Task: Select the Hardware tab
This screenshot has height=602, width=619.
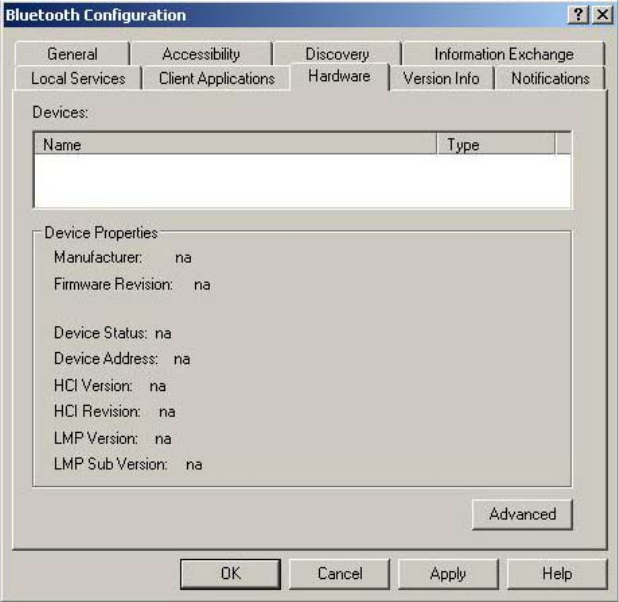Action: (x=340, y=76)
